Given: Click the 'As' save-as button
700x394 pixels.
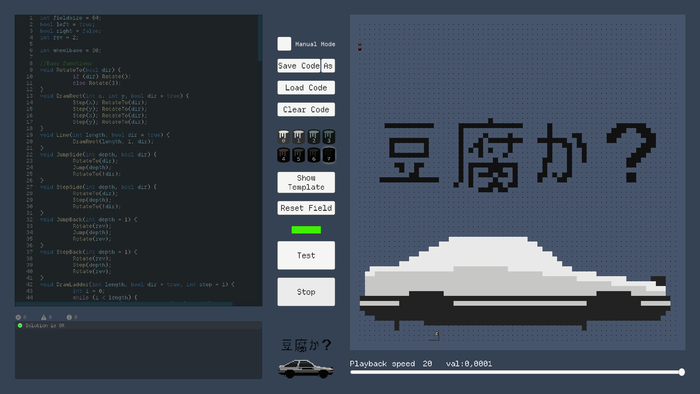Looking at the screenshot, I should 328,66.
